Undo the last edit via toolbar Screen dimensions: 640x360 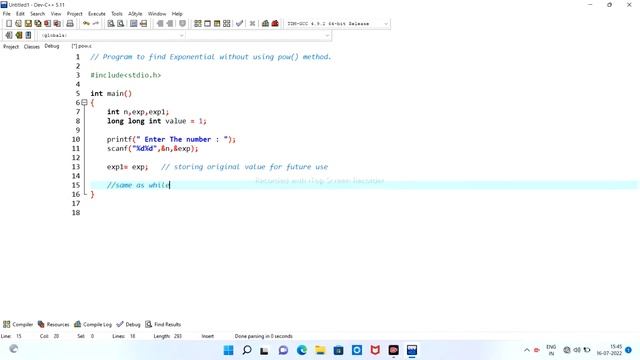point(86,24)
